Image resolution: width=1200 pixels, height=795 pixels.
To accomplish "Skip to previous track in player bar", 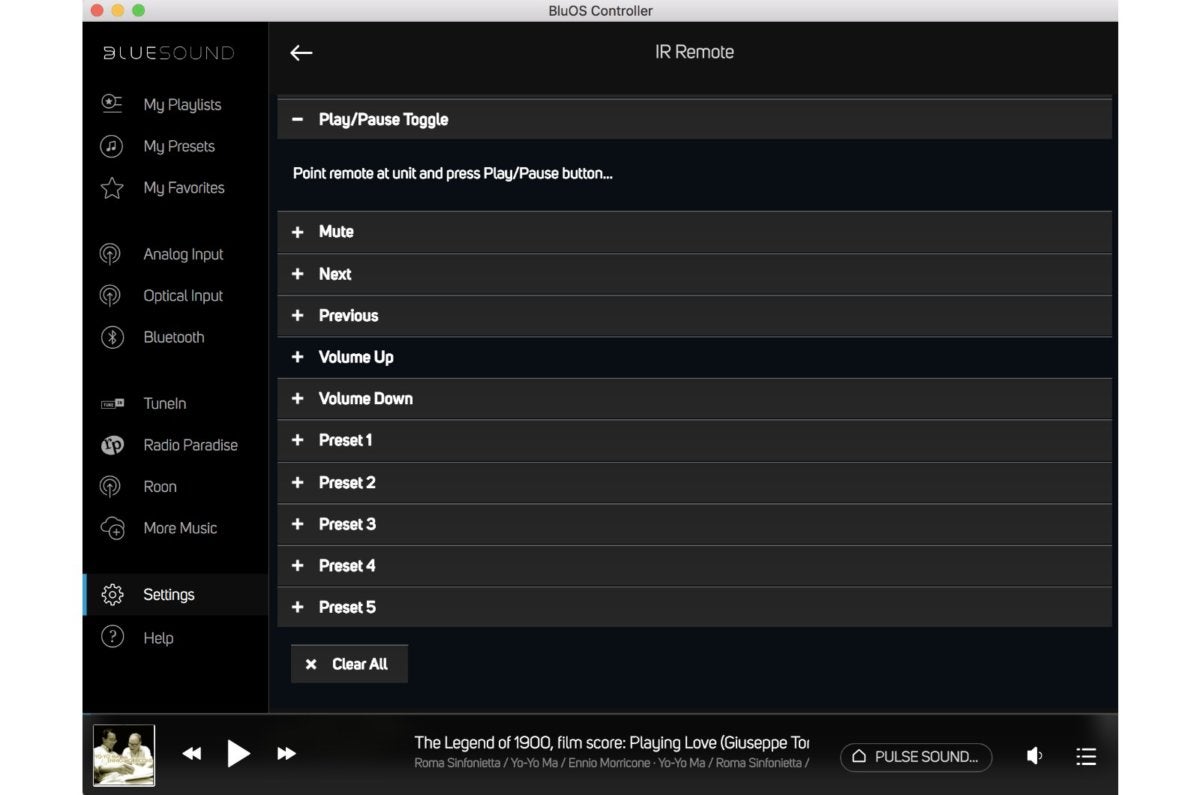I will click(191, 754).
